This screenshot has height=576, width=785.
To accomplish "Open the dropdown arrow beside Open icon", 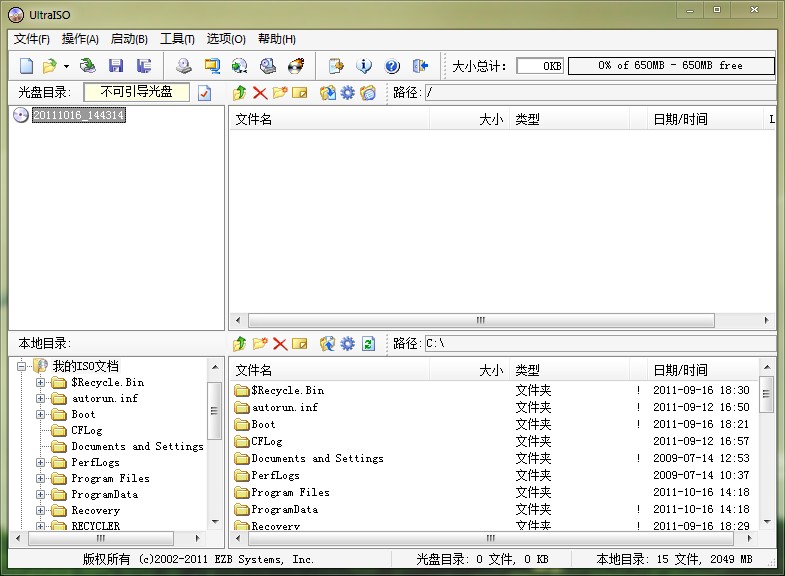I will click(66, 66).
